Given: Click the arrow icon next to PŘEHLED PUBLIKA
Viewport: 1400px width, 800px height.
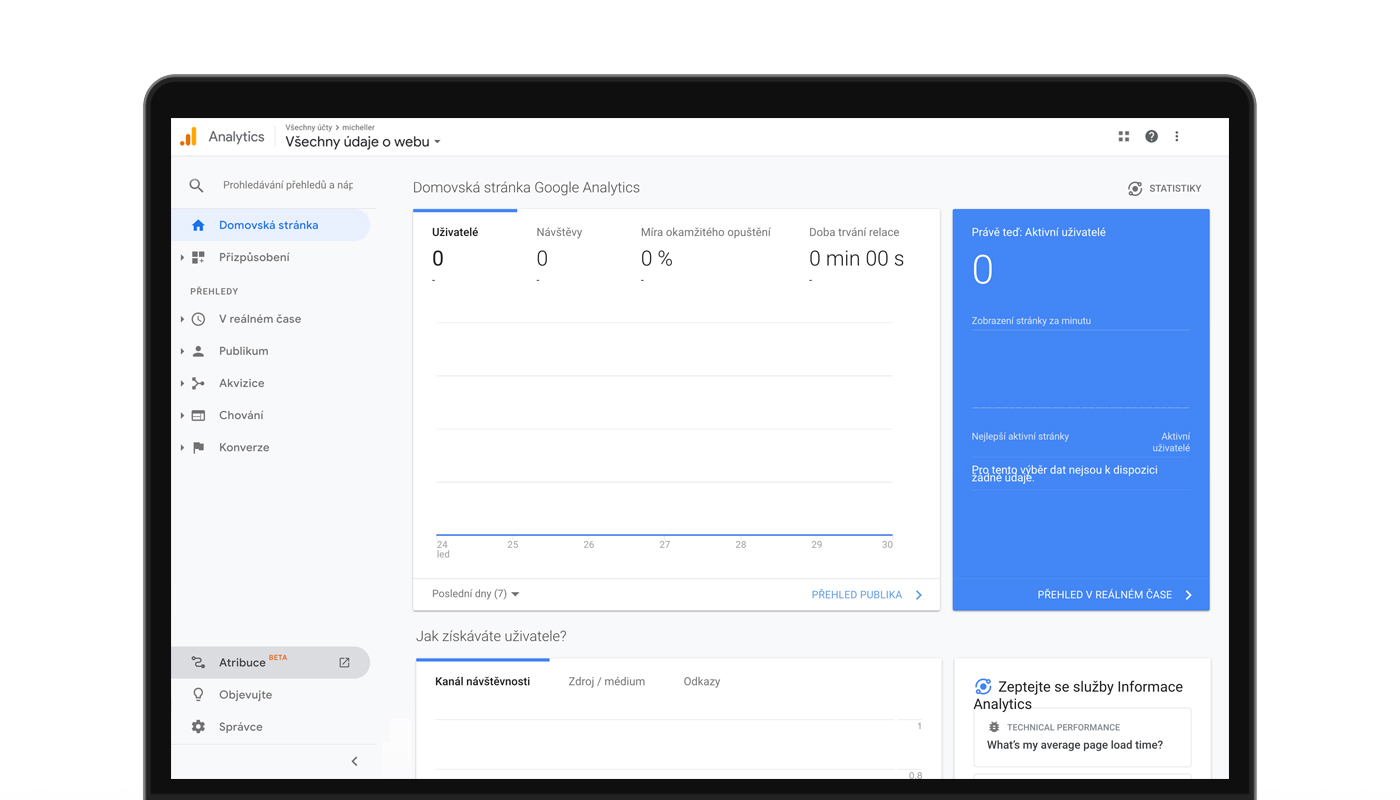Looking at the screenshot, I should (919, 595).
